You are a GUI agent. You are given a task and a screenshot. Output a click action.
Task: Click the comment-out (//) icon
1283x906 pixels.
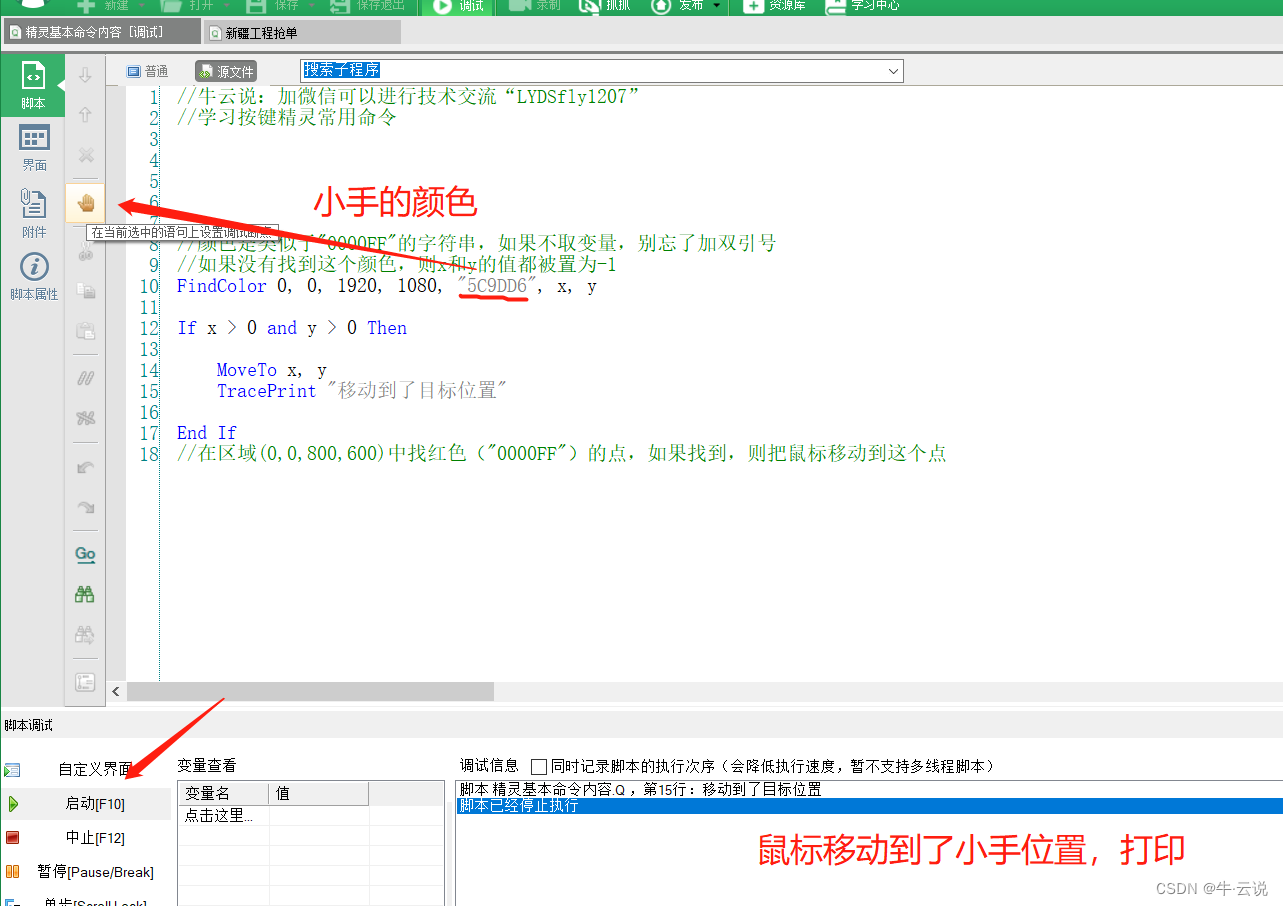tap(86, 379)
